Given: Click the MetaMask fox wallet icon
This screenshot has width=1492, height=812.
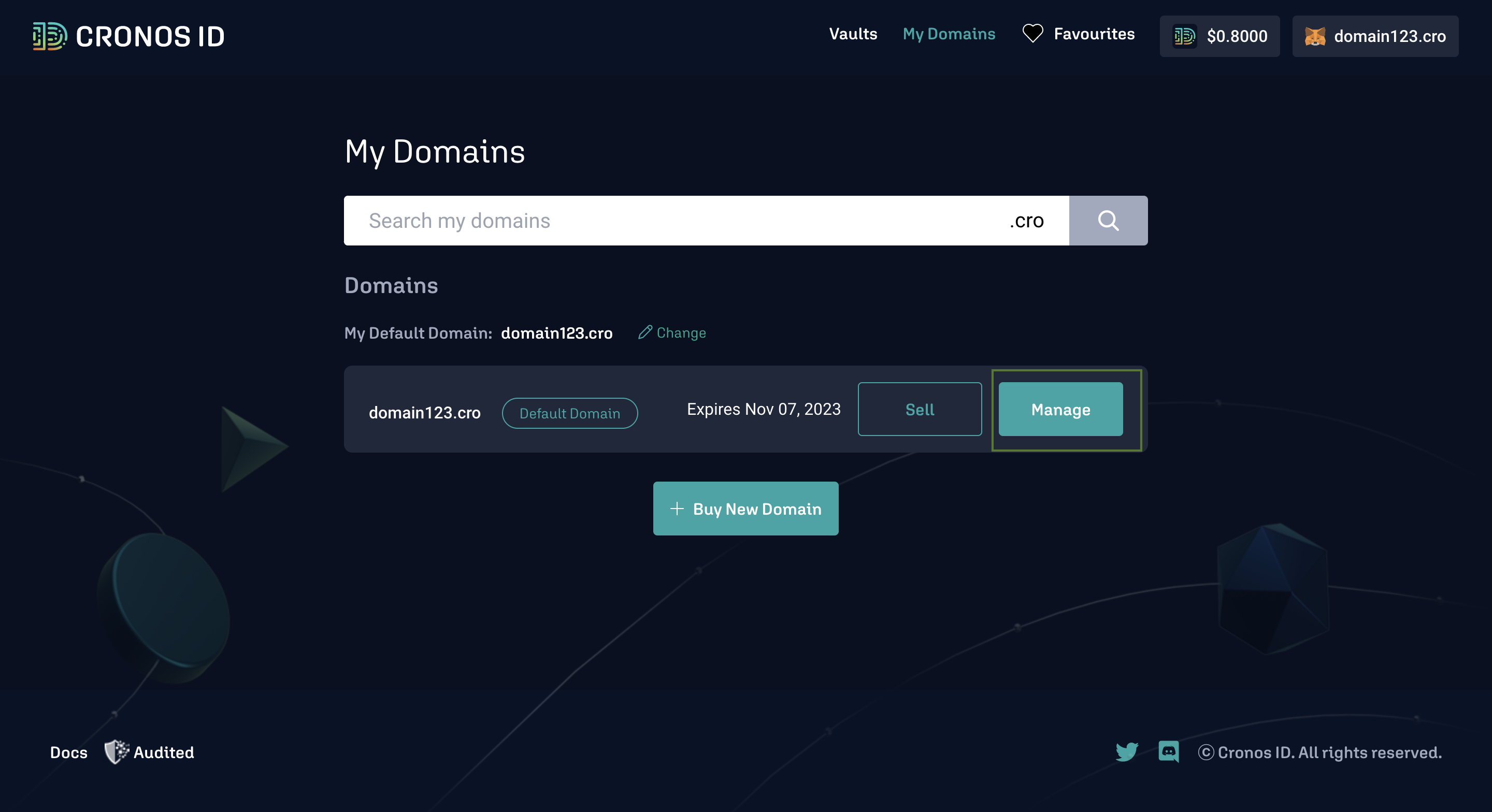Looking at the screenshot, I should (1314, 36).
